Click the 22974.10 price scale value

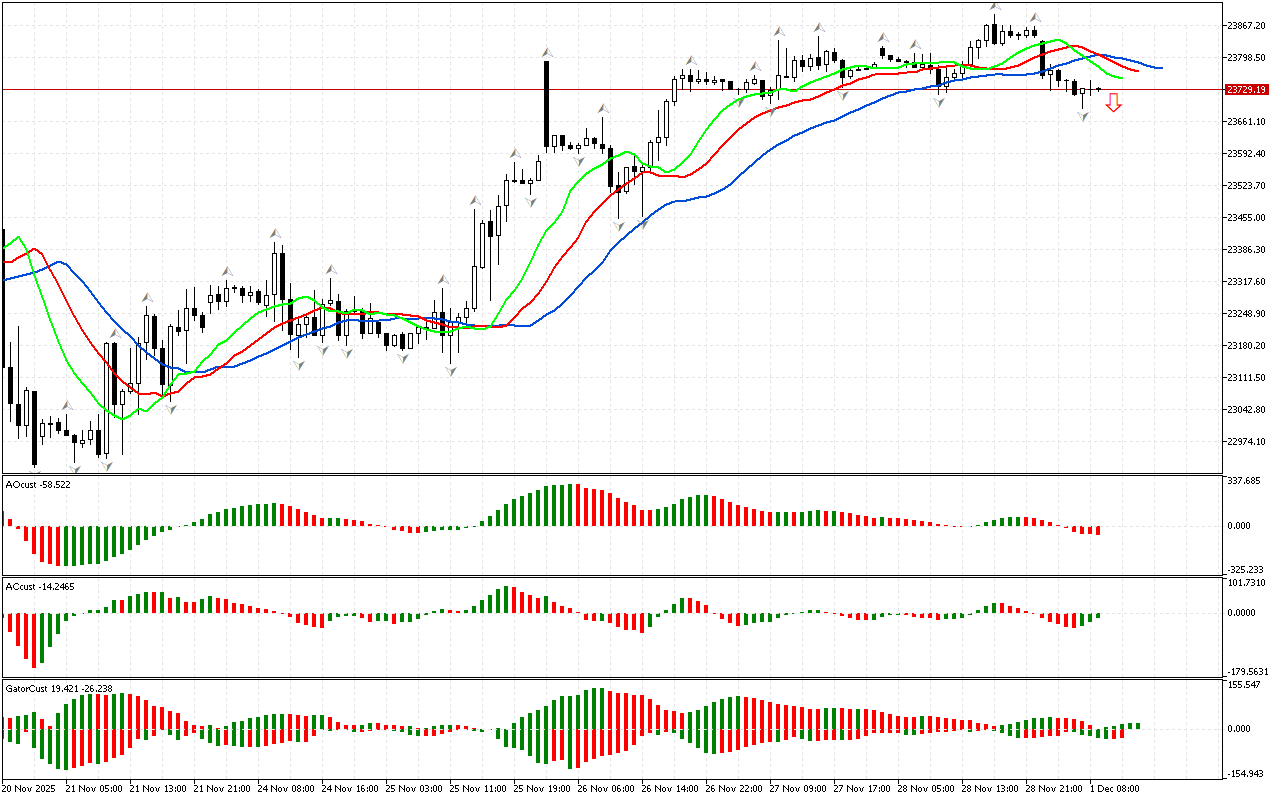1246,442
